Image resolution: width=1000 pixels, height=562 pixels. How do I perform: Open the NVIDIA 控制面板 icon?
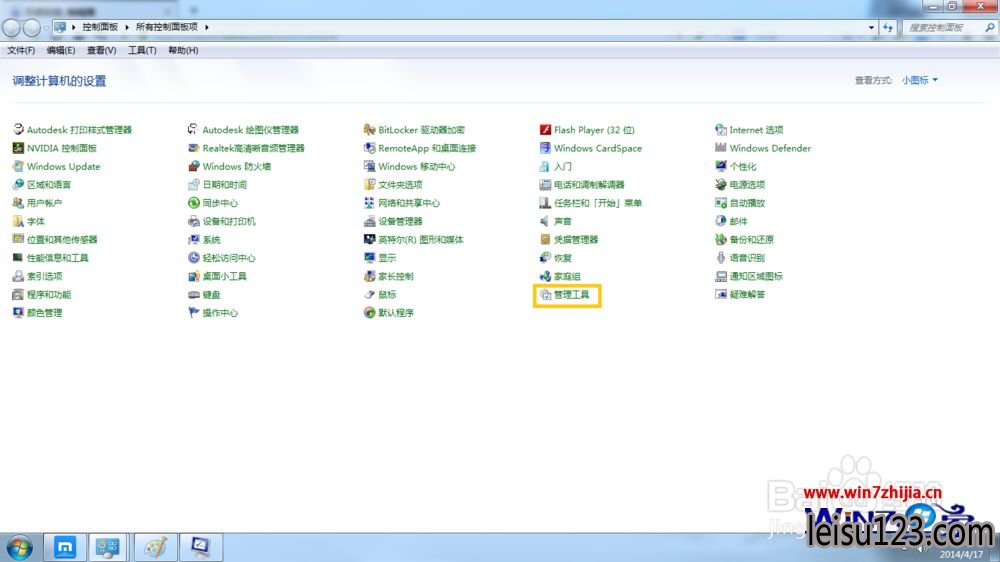pos(18,148)
